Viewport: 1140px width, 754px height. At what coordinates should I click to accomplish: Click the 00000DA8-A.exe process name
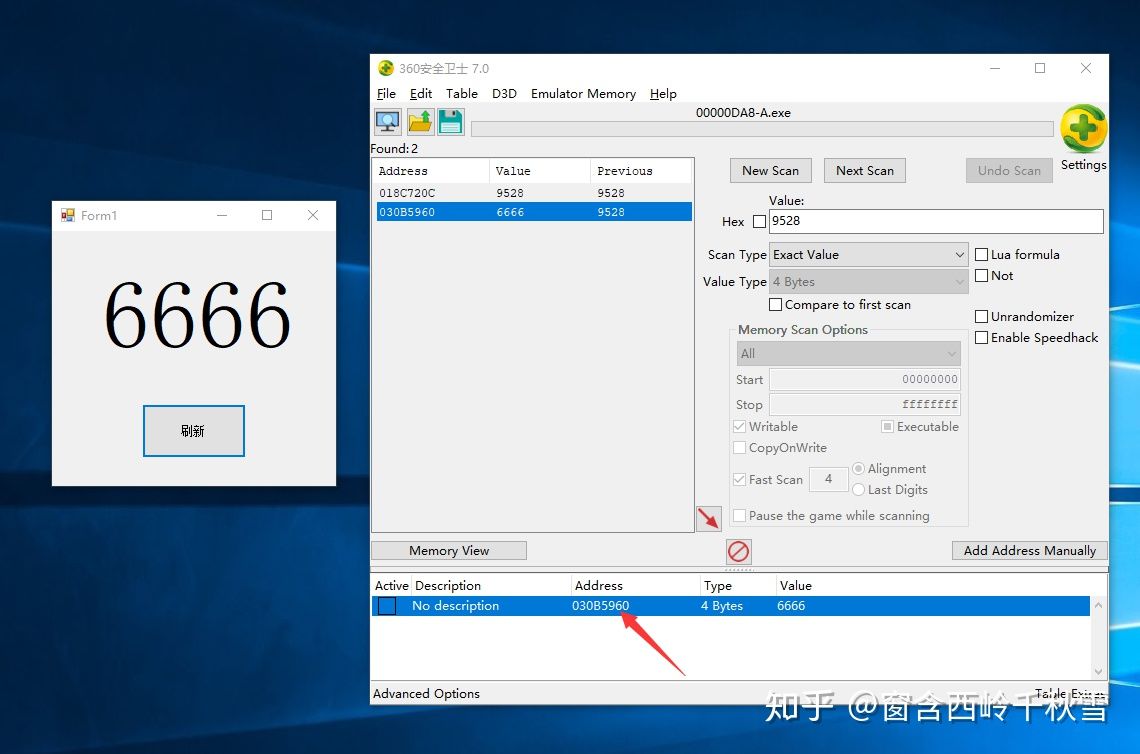pos(743,113)
